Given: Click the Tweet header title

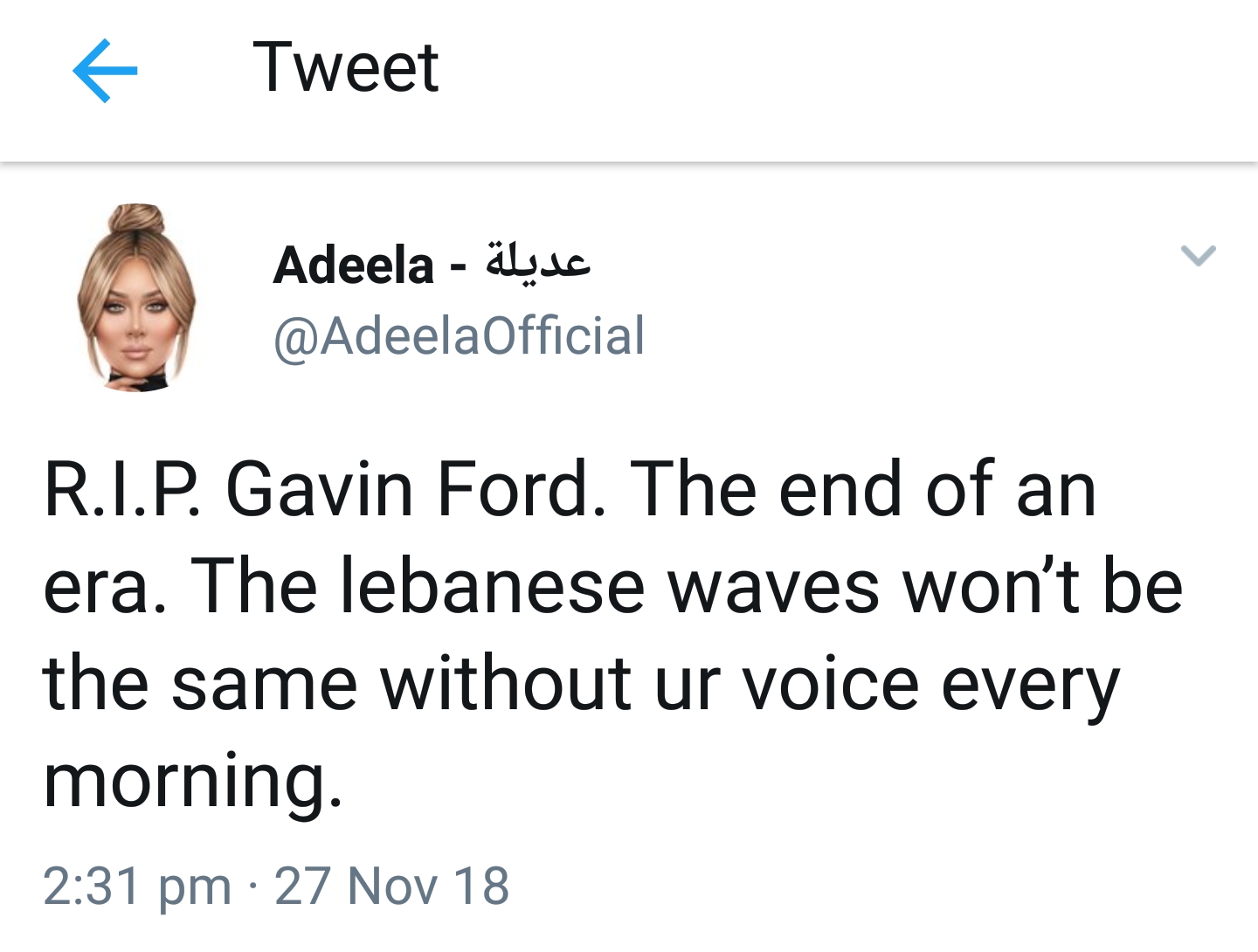Looking at the screenshot, I should click(345, 68).
